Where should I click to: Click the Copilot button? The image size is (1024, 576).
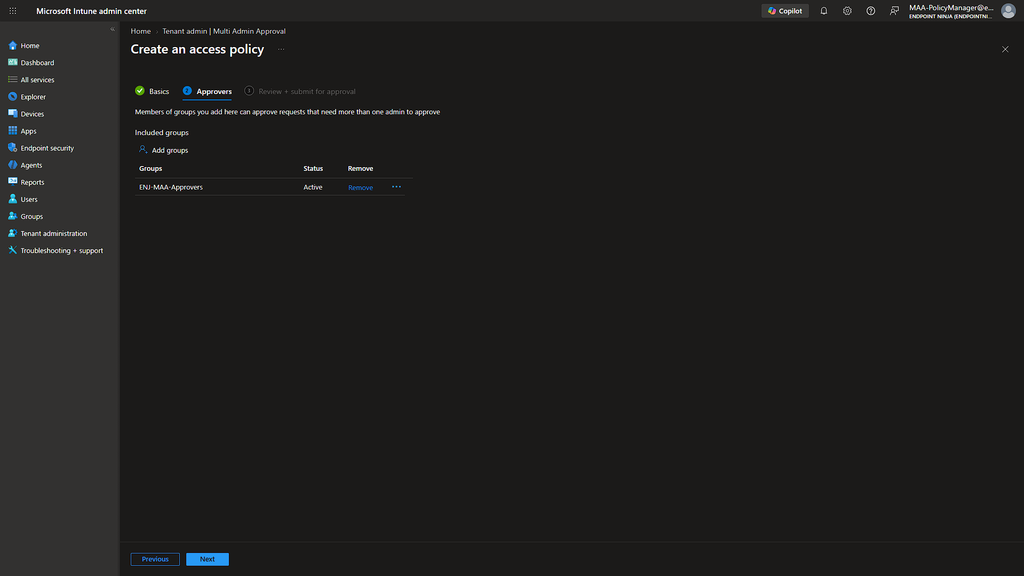click(x=785, y=11)
